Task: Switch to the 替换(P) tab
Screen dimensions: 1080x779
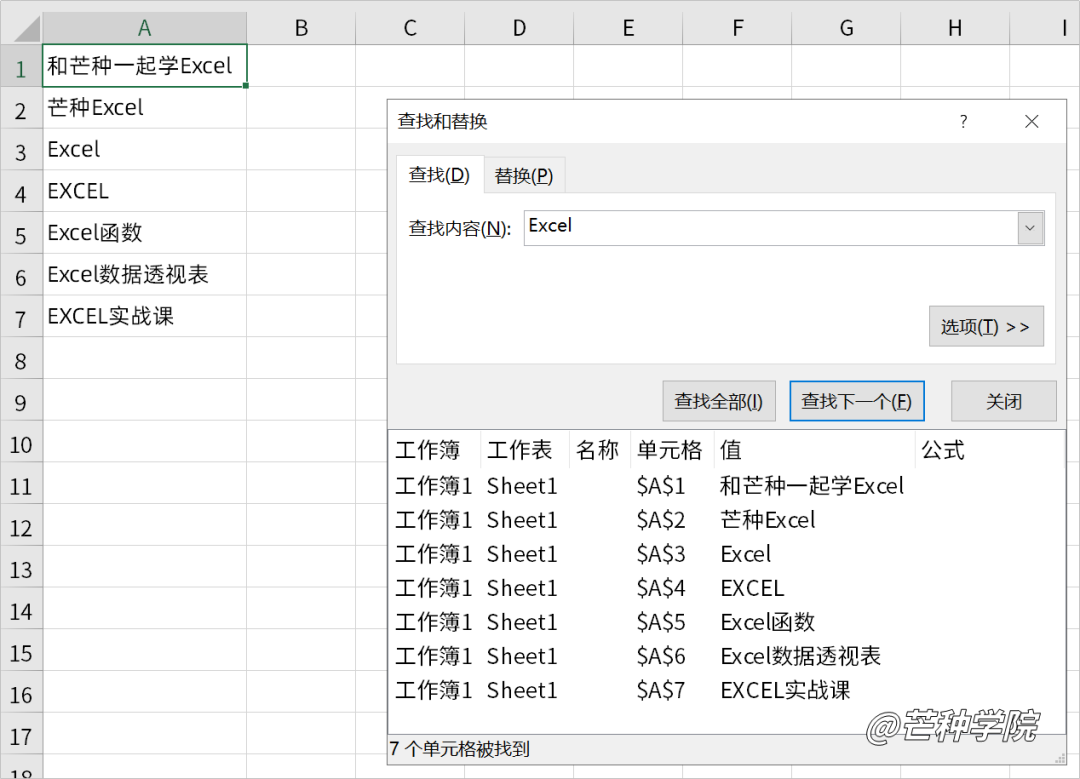Action: click(x=524, y=176)
